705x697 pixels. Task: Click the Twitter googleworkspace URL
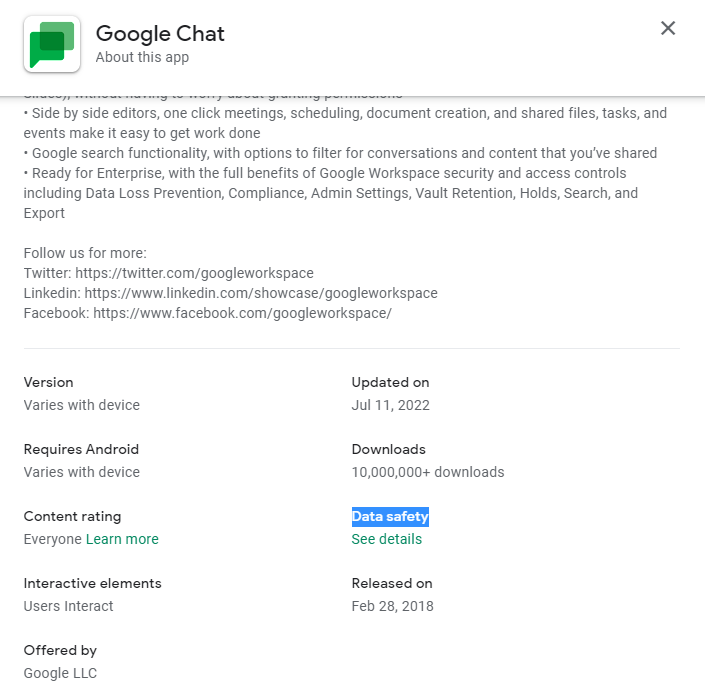(198, 273)
